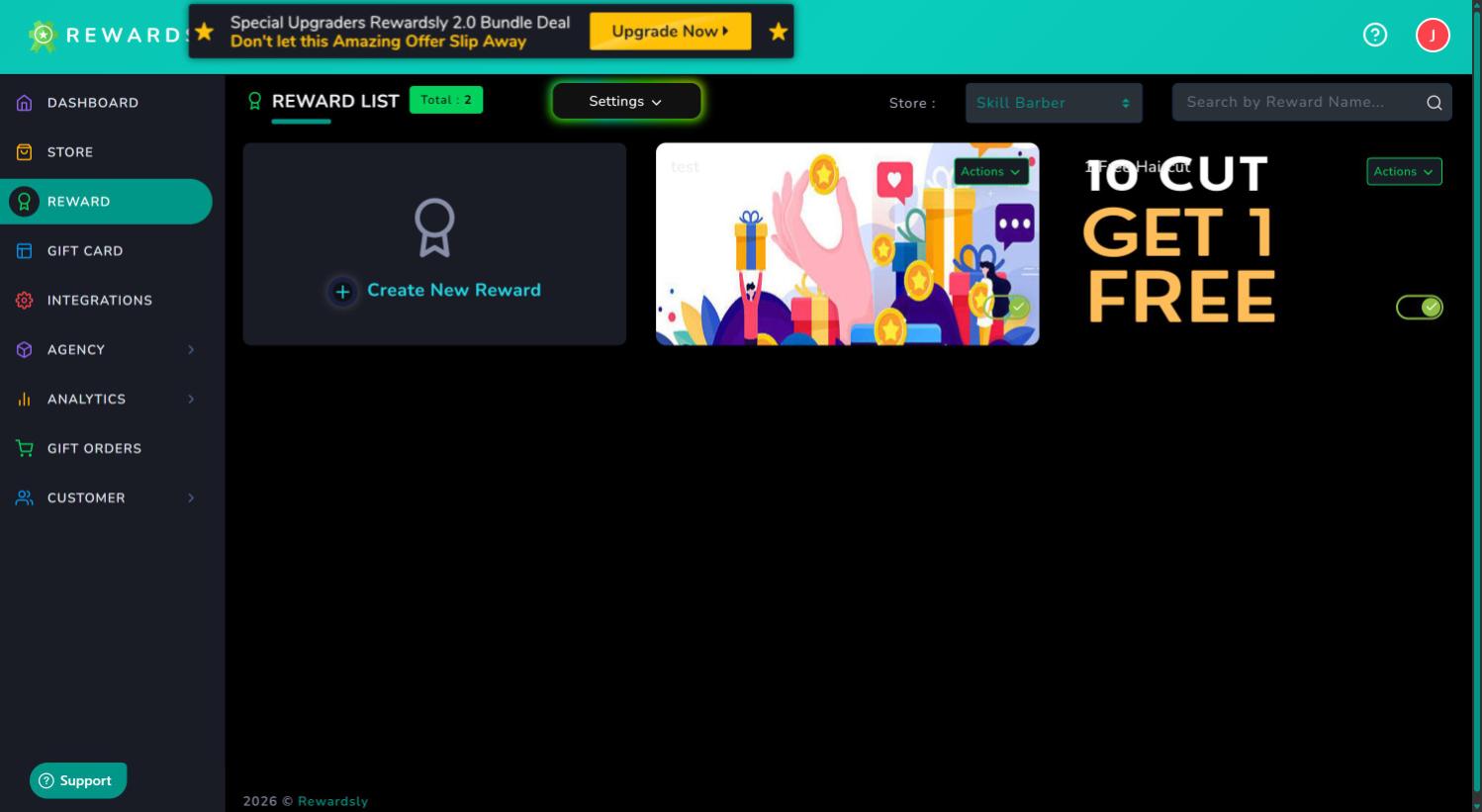Click the plus icon beside Create New Reward
This screenshot has height=812, width=1482.
point(342,292)
